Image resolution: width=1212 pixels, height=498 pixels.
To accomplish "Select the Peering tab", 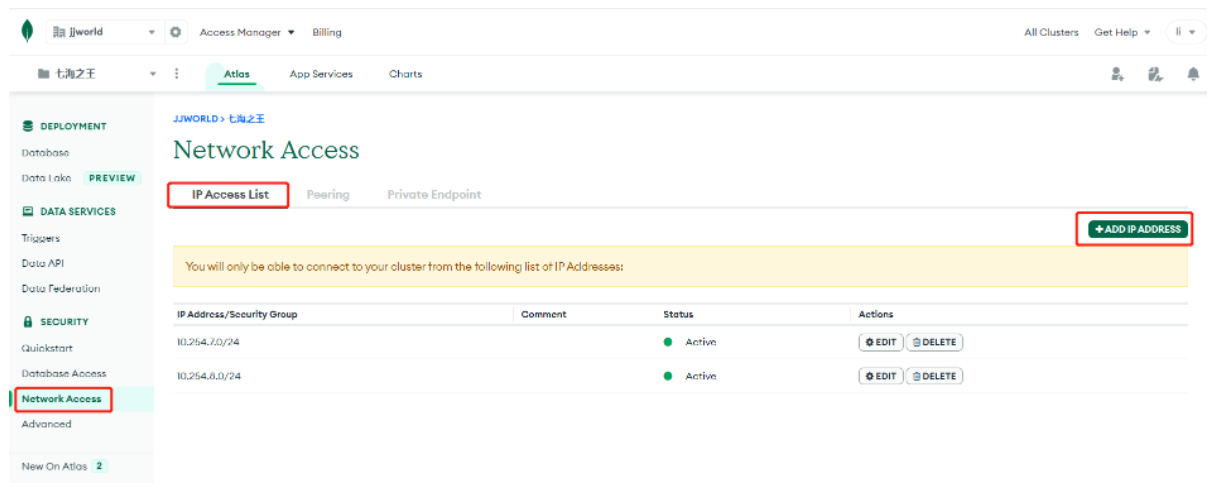I will (x=328, y=195).
